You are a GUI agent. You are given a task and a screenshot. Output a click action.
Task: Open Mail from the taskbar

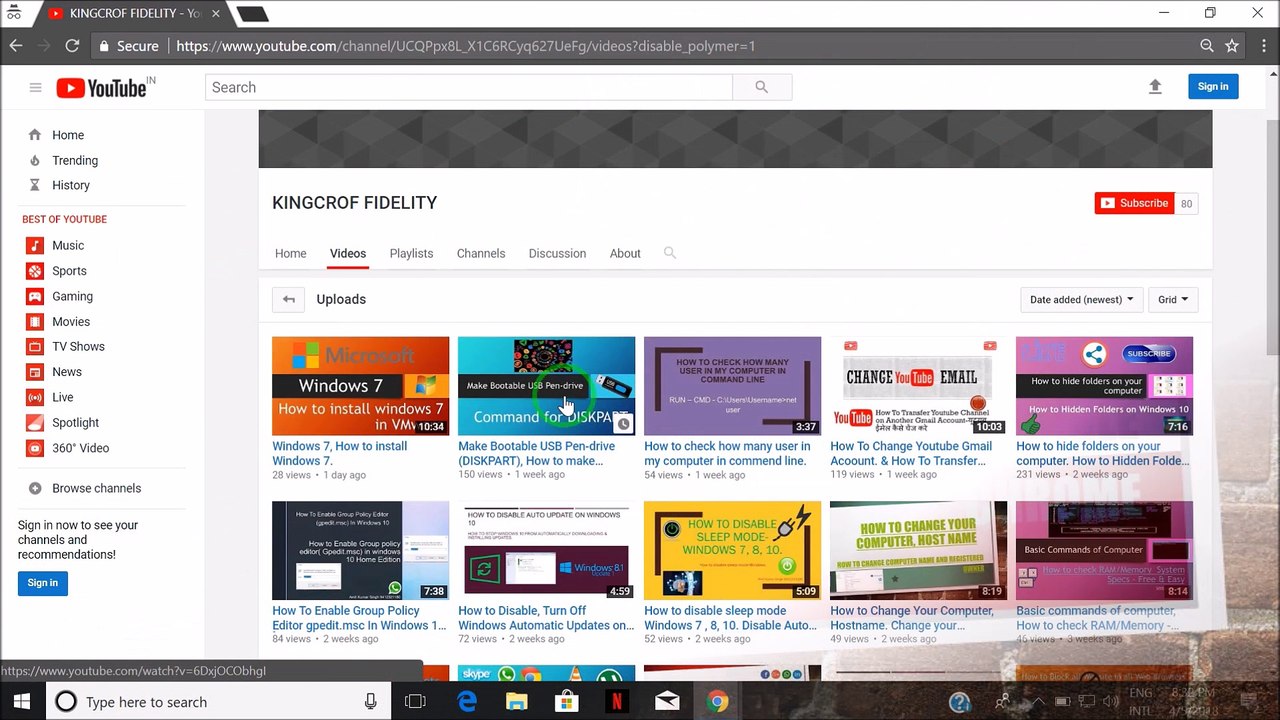pos(667,702)
